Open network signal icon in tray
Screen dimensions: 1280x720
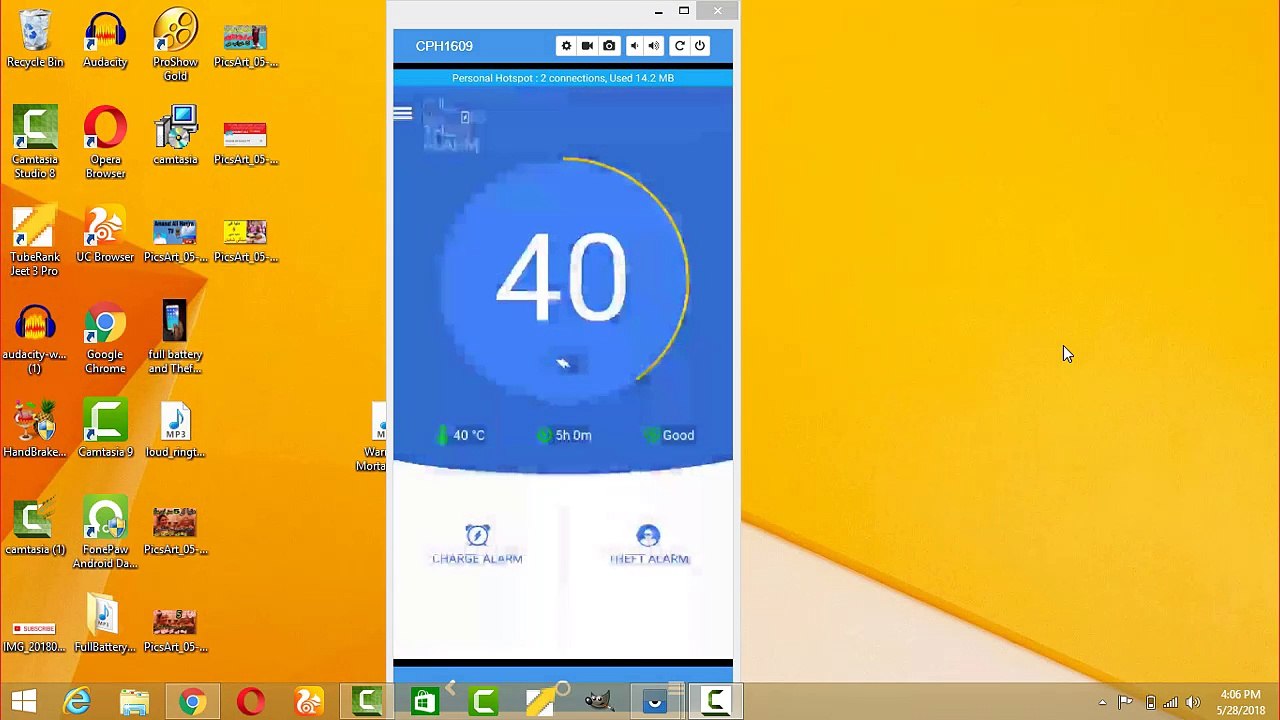[1170, 703]
